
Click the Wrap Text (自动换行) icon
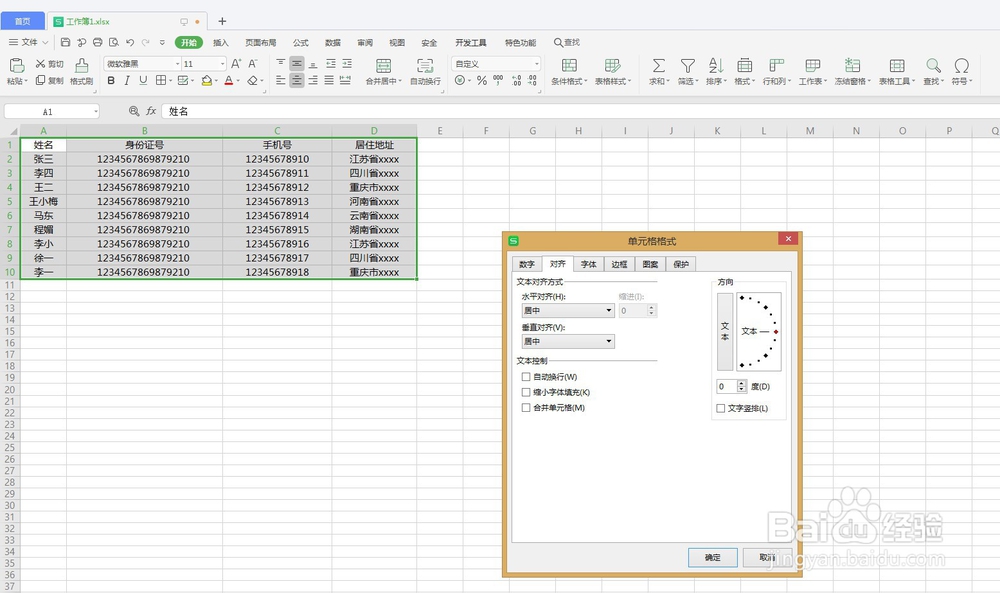[425, 66]
